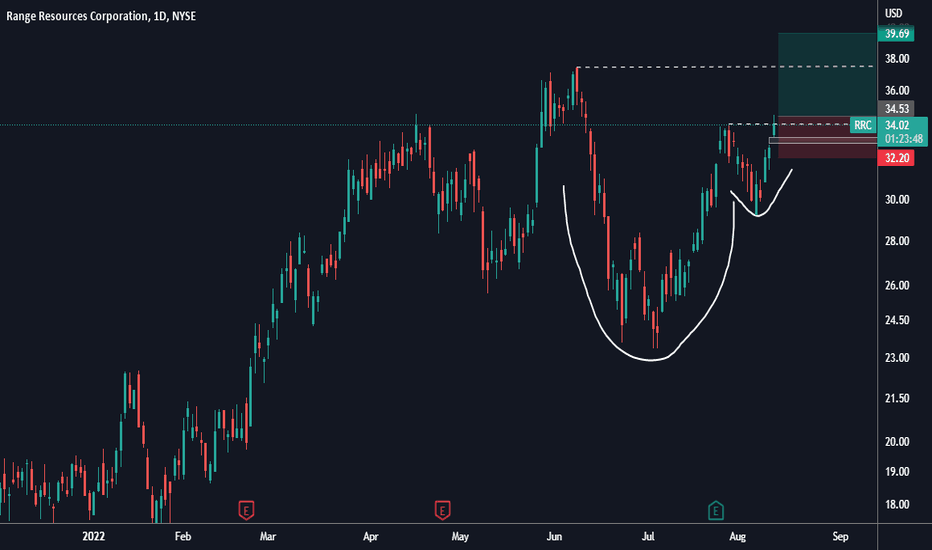
Task: Select the upper dashed line near 37.50
Action: [x=725, y=67]
